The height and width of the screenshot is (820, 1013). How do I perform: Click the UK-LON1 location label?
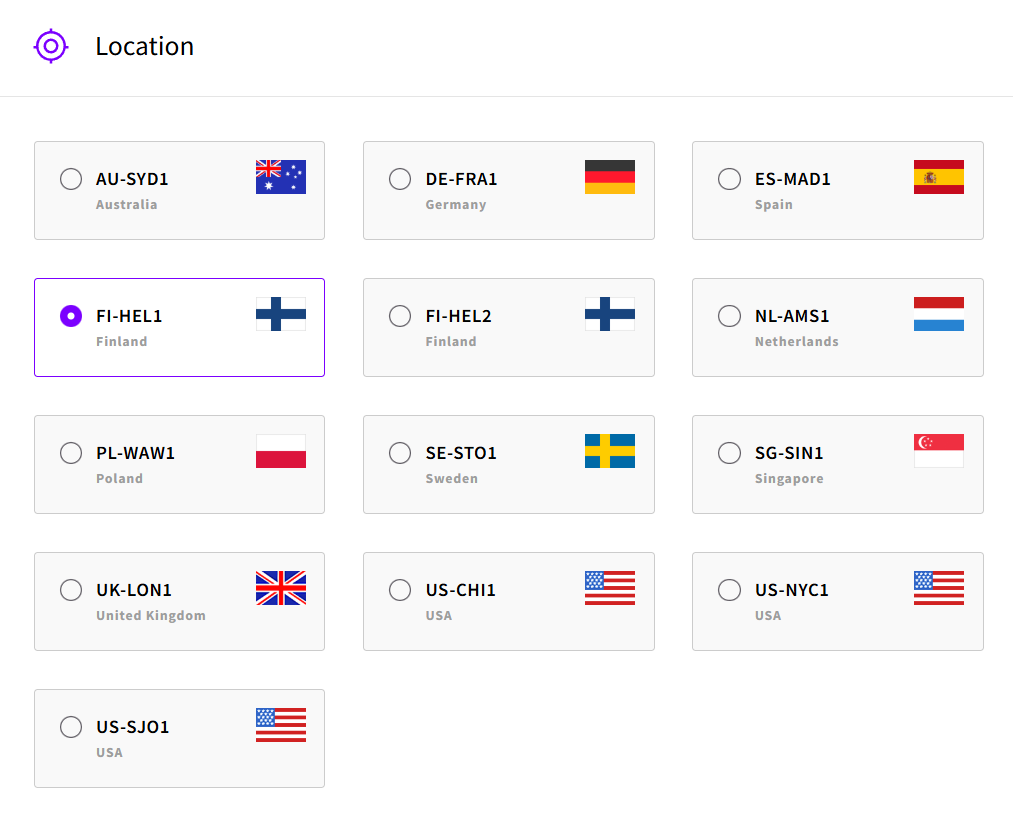pos(134,590)
